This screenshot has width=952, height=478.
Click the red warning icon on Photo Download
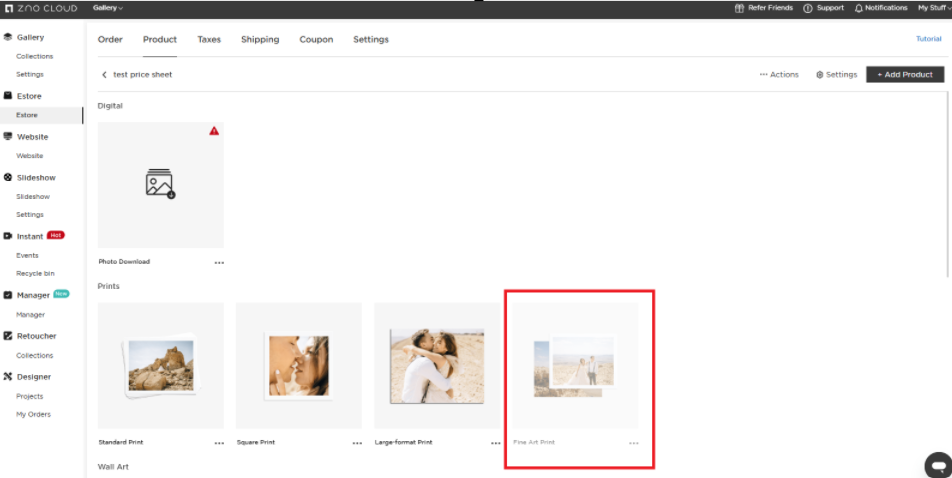(x=214, y=131)
